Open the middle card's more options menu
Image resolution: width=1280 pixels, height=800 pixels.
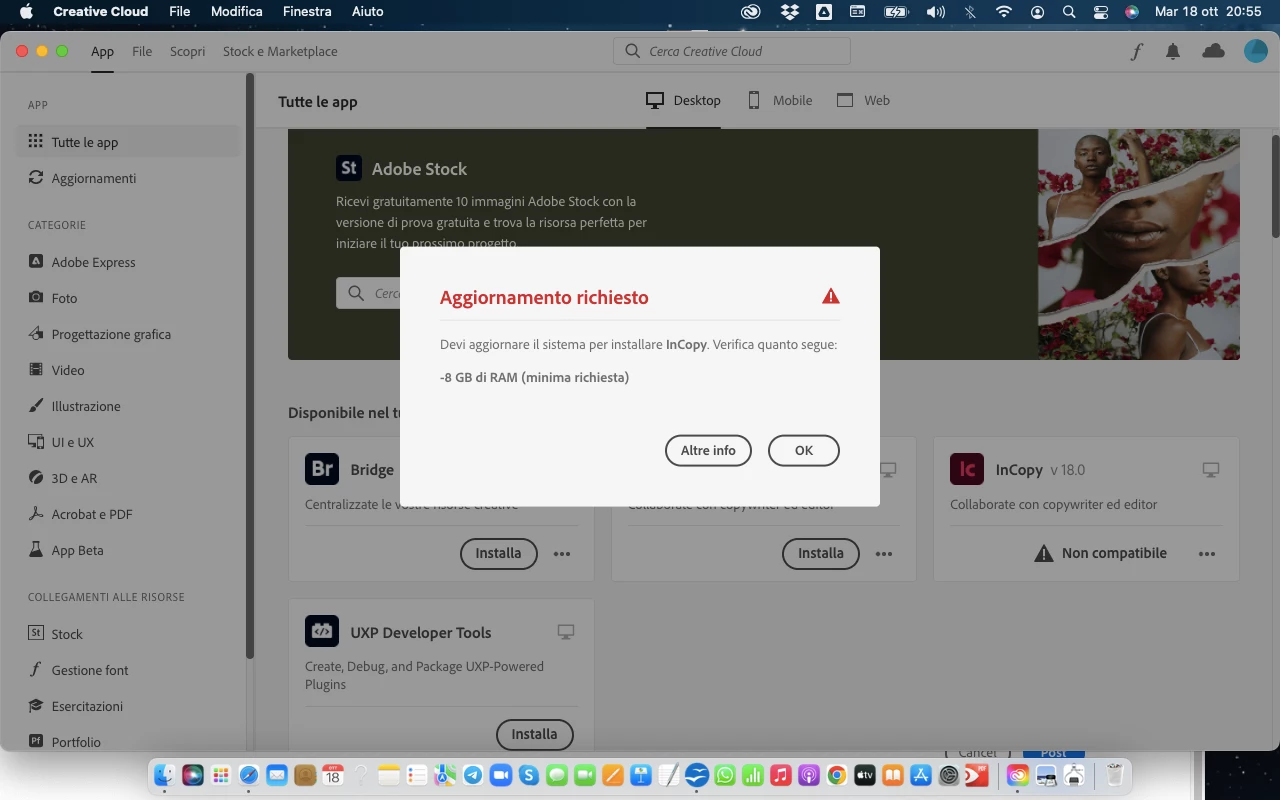point(884,553)
